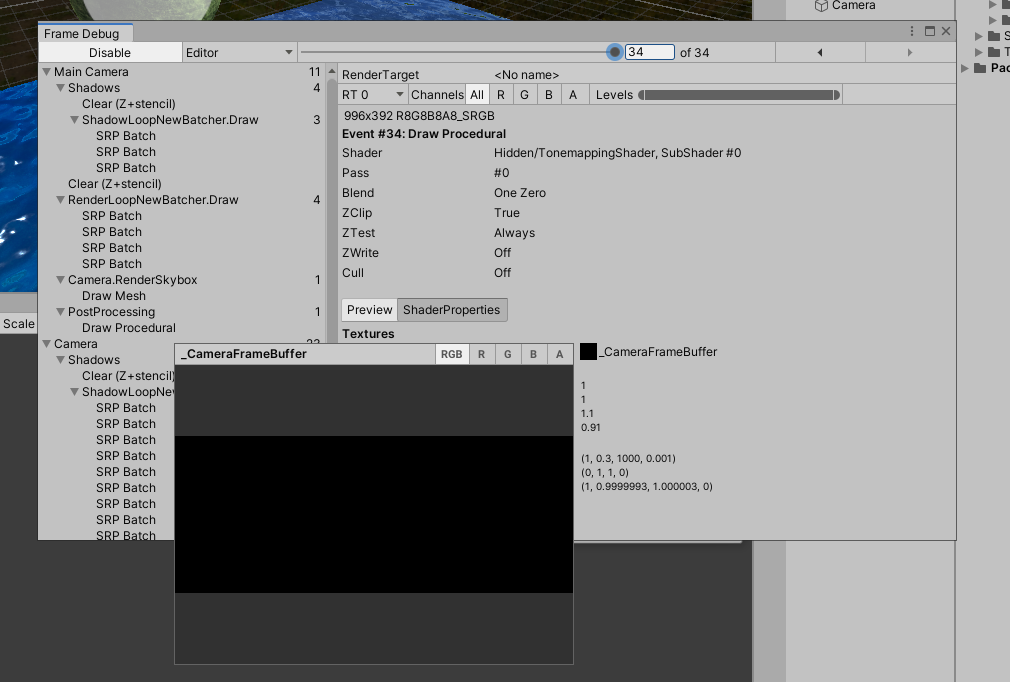Screen dimensions: 1010x682
Task: Open the RT 0 render target dropdown
Action: point(371,94)
